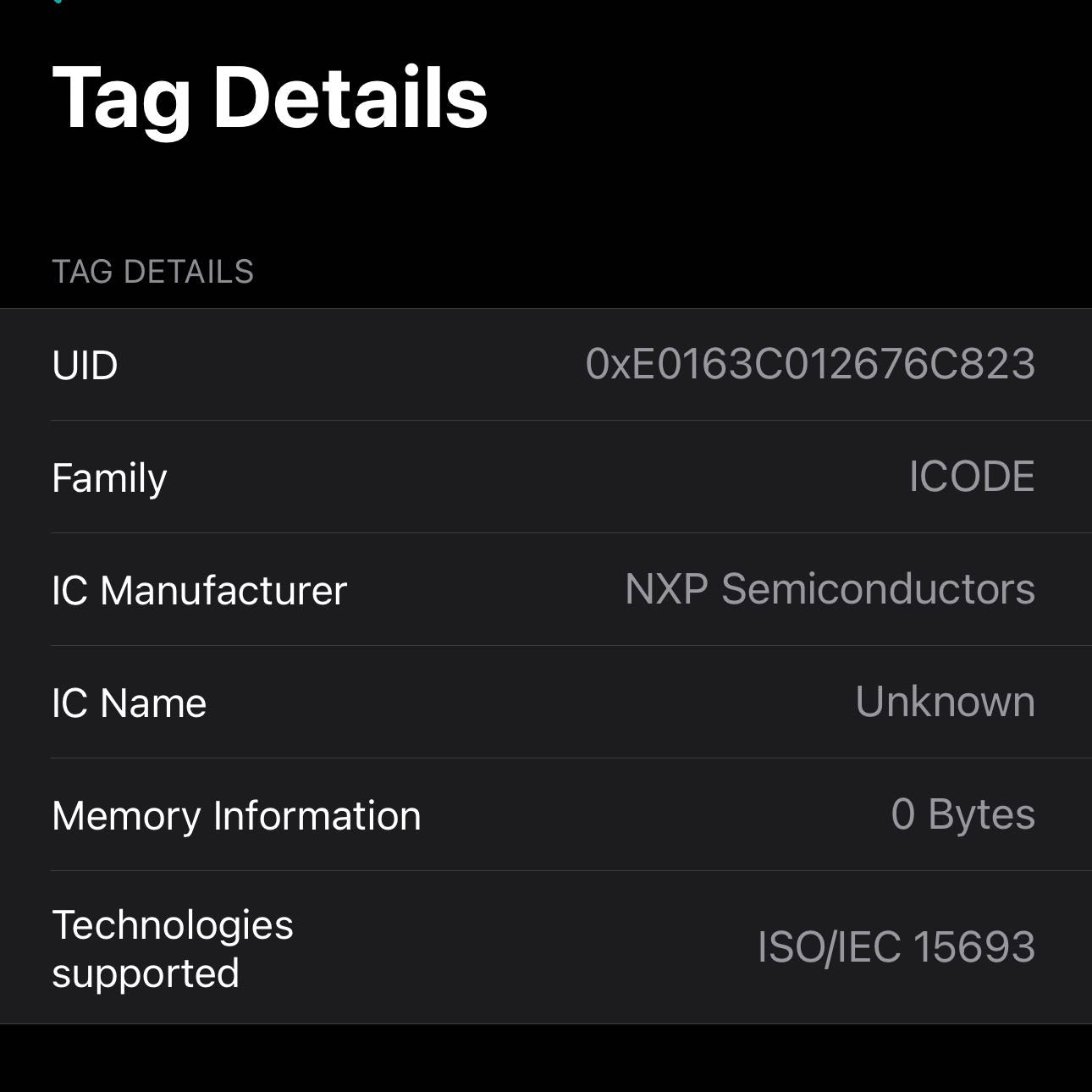Select the UID value 0xE0163C012676C823
The height and width of the screenshot is (1092, 1092).
point(810,364)
